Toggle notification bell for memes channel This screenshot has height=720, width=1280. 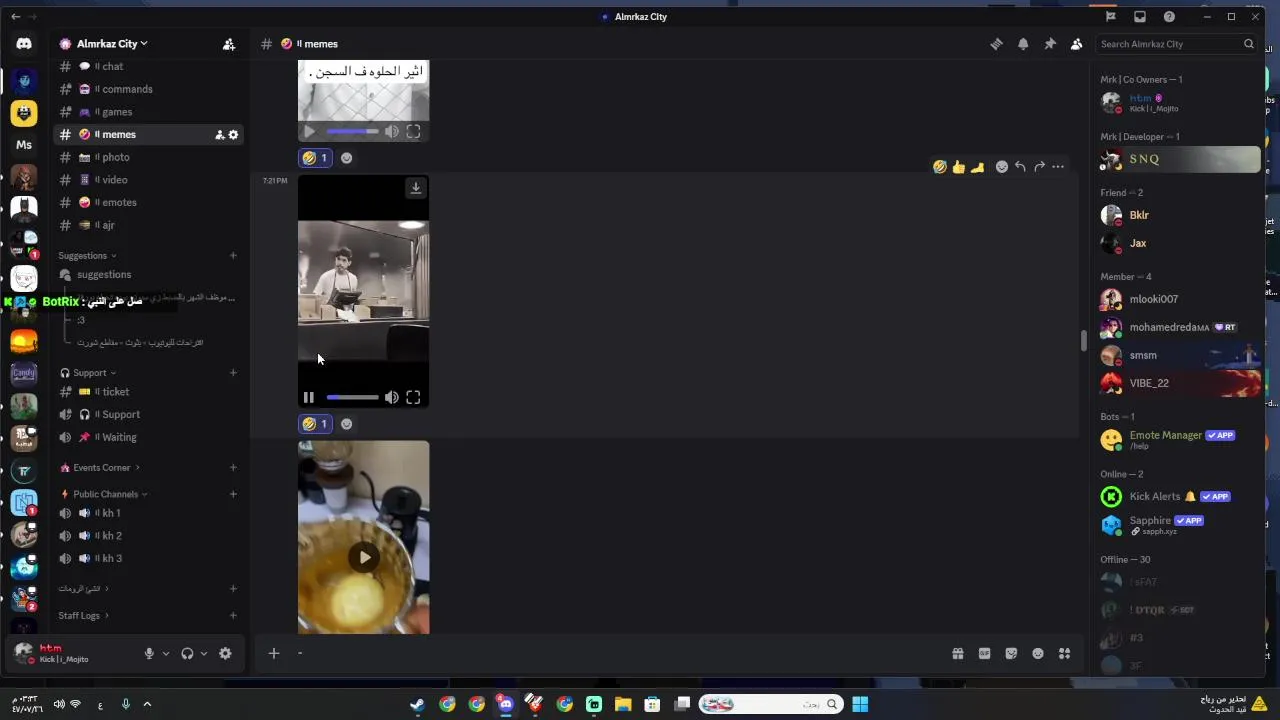coord(1023,44)
